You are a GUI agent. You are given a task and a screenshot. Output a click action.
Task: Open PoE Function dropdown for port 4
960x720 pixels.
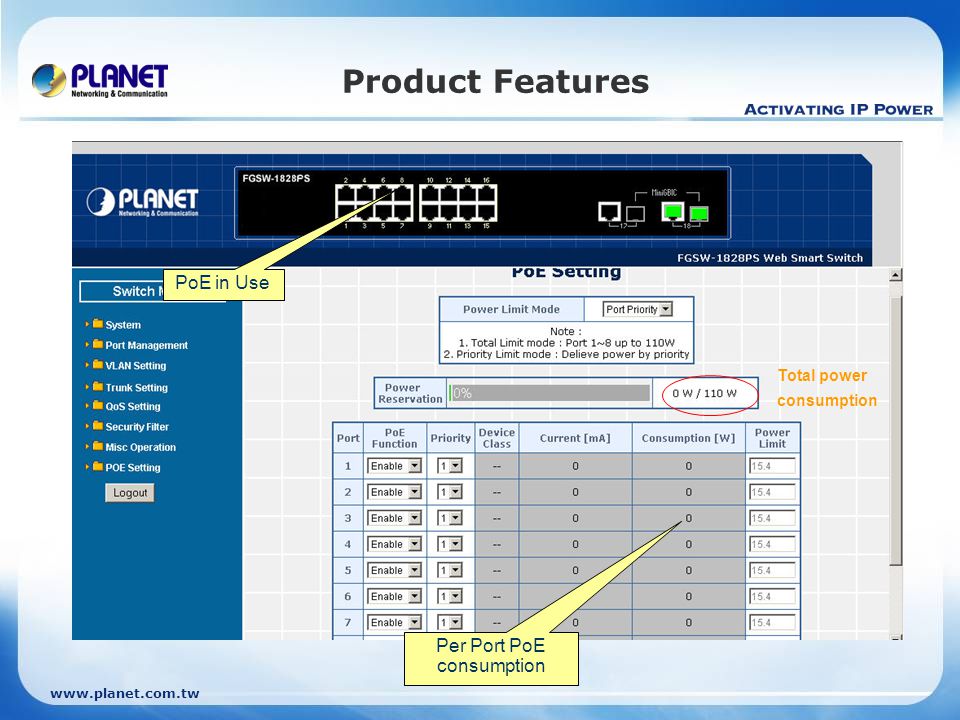[394, 544]
